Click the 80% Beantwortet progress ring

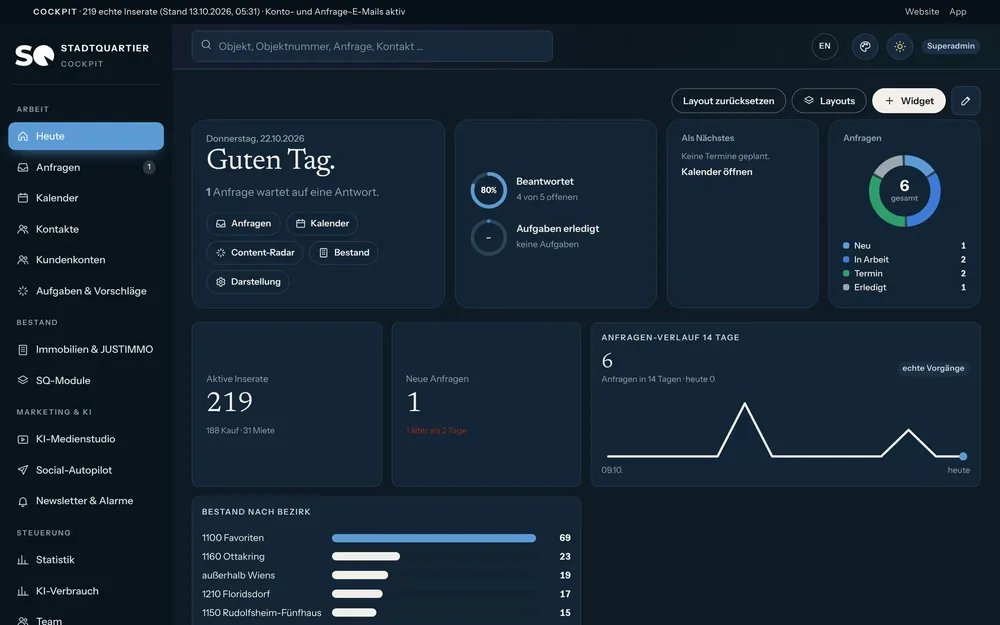pyautogui.click(x=489, y=190)
